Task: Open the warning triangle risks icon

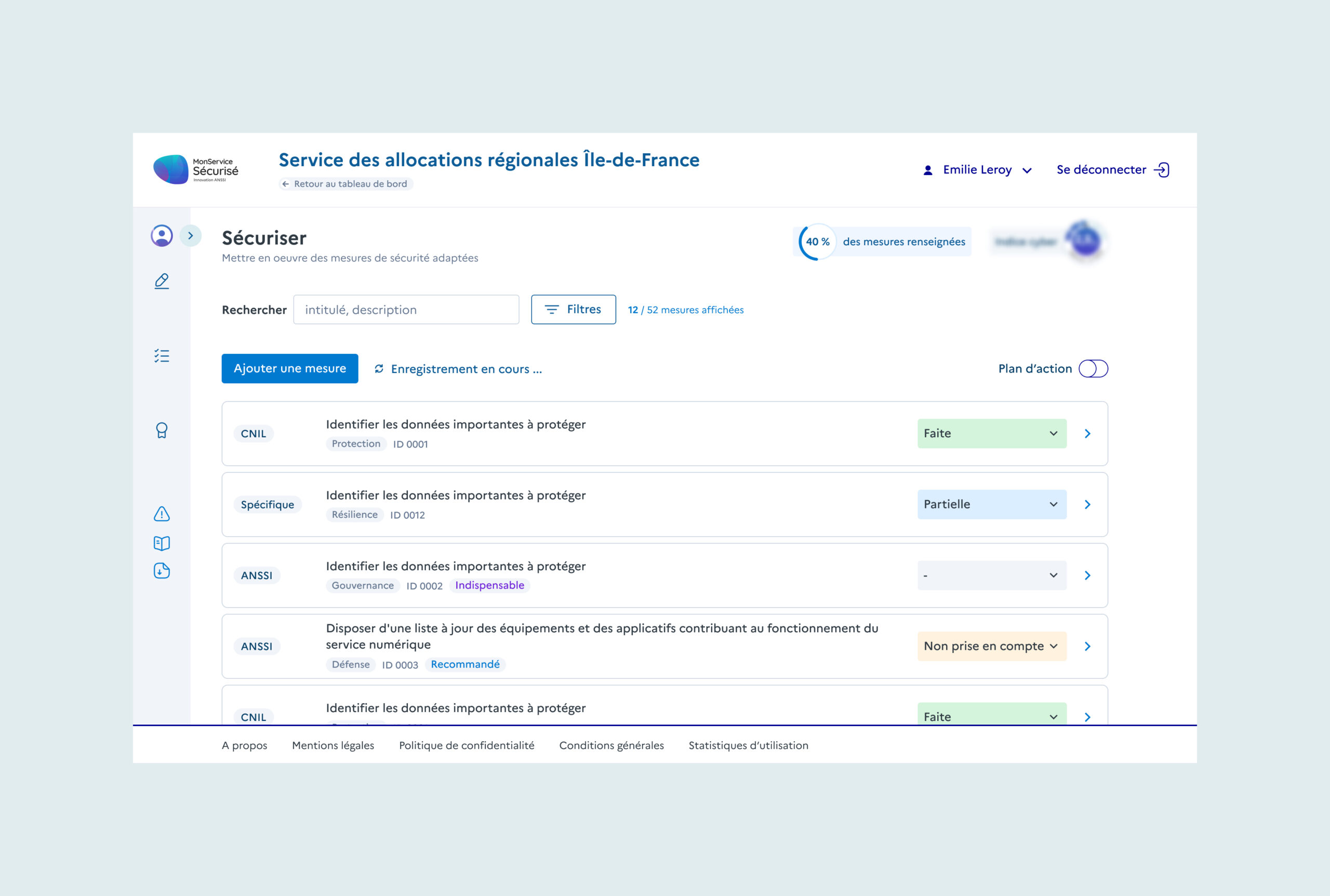Action: pyautogui.click(x=162, y=514)
